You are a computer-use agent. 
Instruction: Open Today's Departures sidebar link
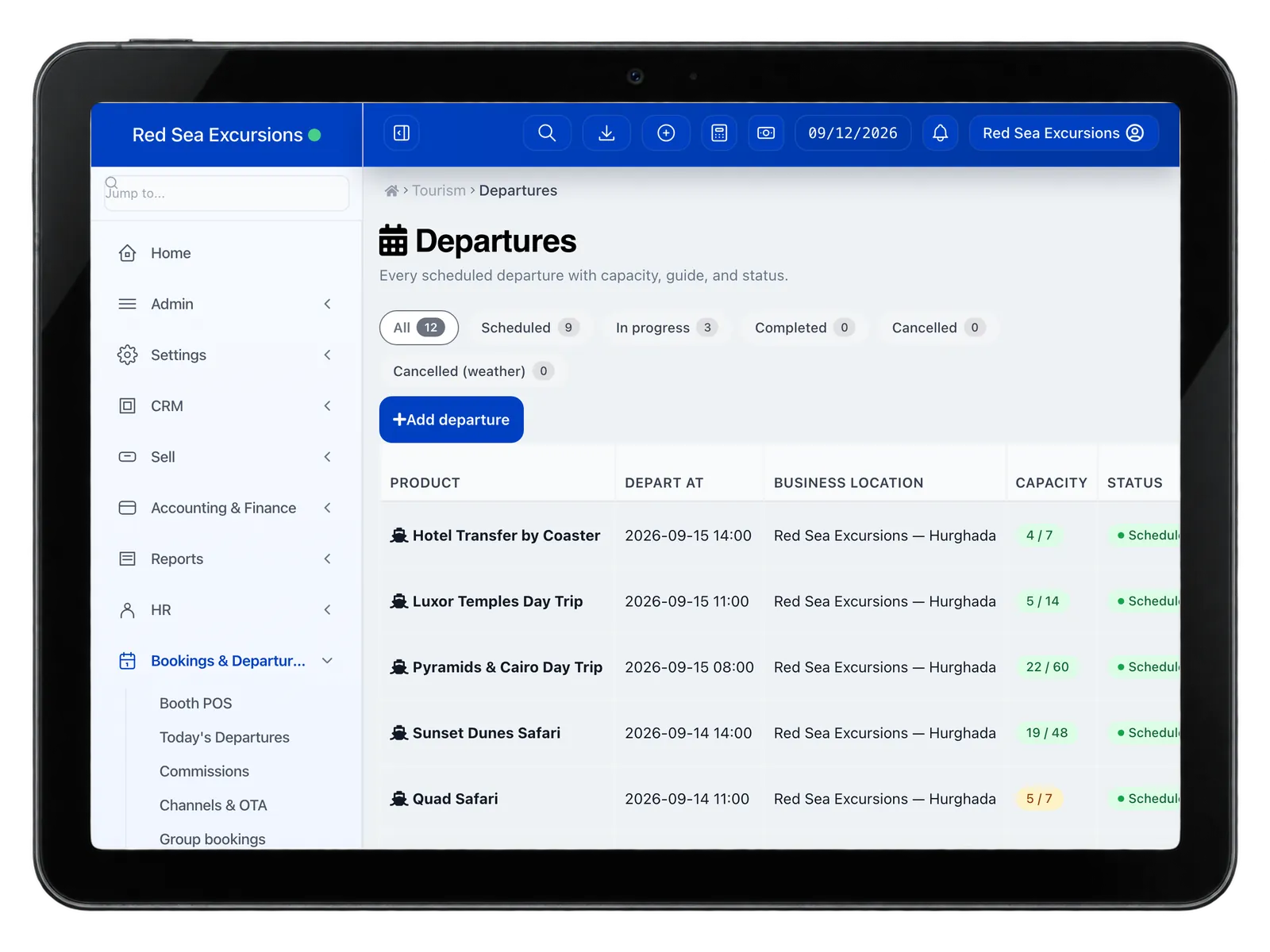[x=225, y=737]
